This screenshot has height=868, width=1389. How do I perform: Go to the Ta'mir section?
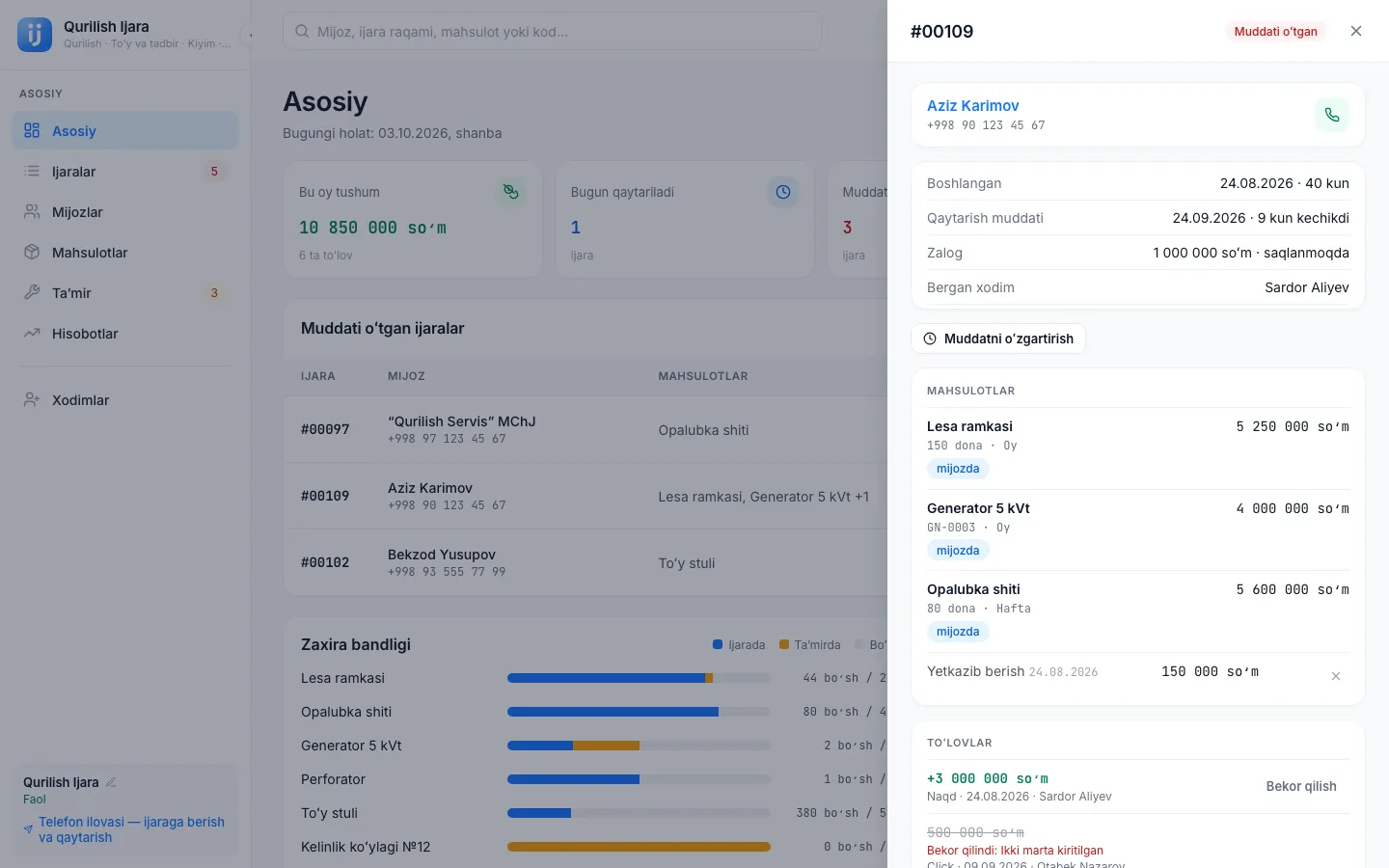[x=125, y=293]
